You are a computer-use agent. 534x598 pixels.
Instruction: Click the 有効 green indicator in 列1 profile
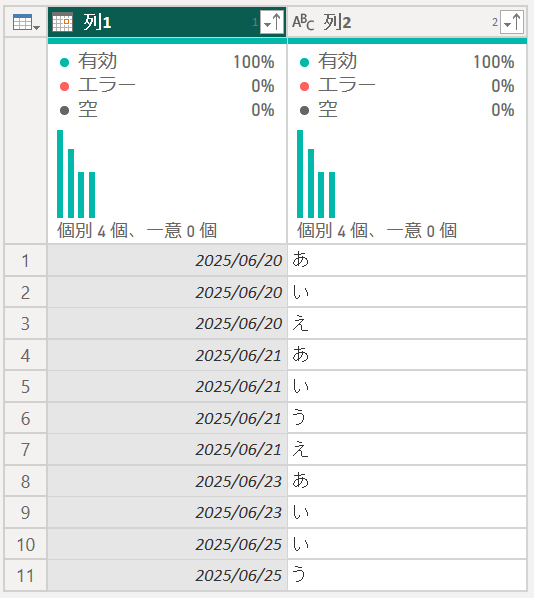tap(64, 62)
